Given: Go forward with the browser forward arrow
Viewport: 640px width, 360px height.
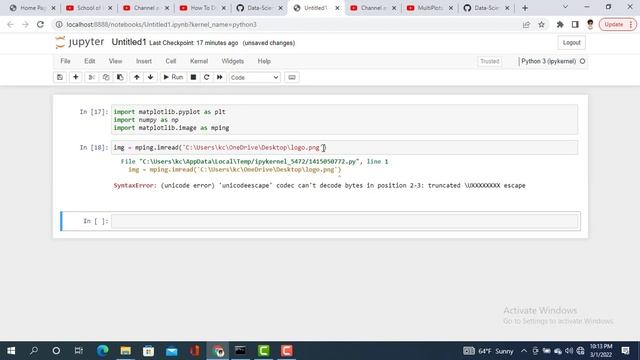Looking at the screenshot, I should [x=25, y=24].
